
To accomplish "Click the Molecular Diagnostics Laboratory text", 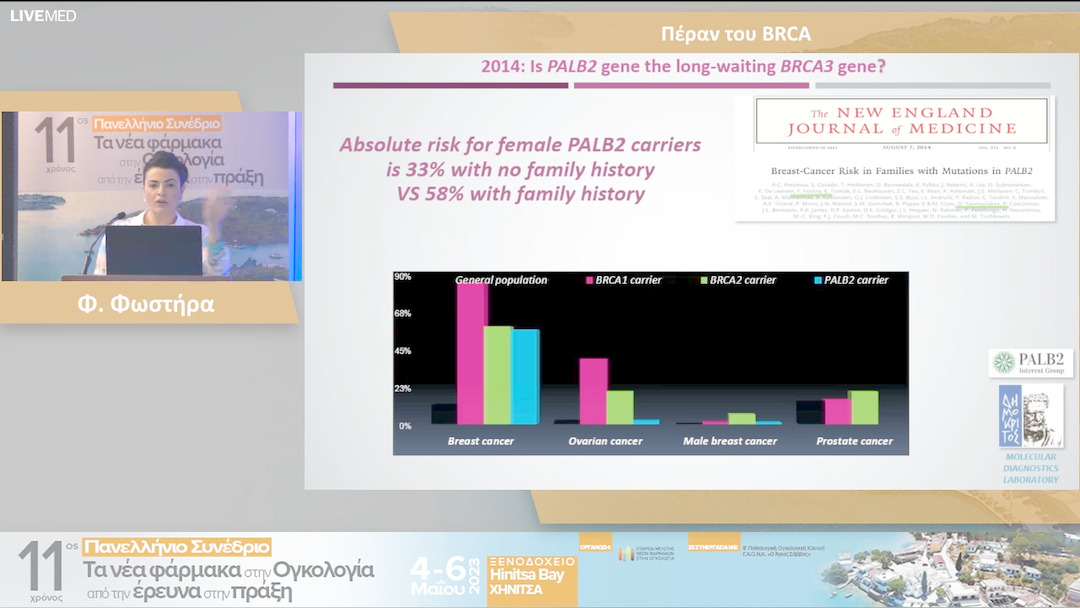I will click(1030, 468).
